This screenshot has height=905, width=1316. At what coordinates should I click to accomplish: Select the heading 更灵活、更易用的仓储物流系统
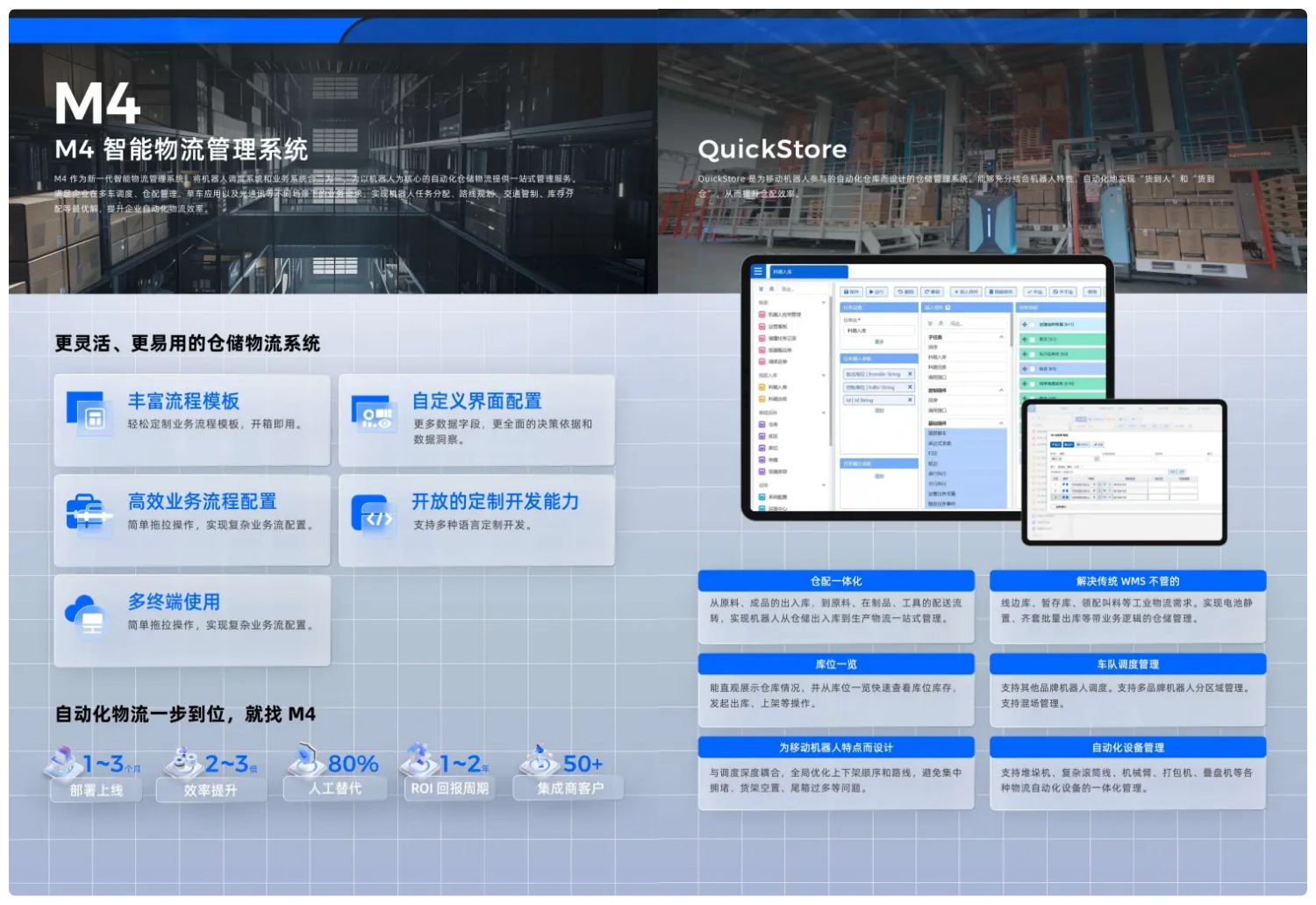tap(188, 343)
